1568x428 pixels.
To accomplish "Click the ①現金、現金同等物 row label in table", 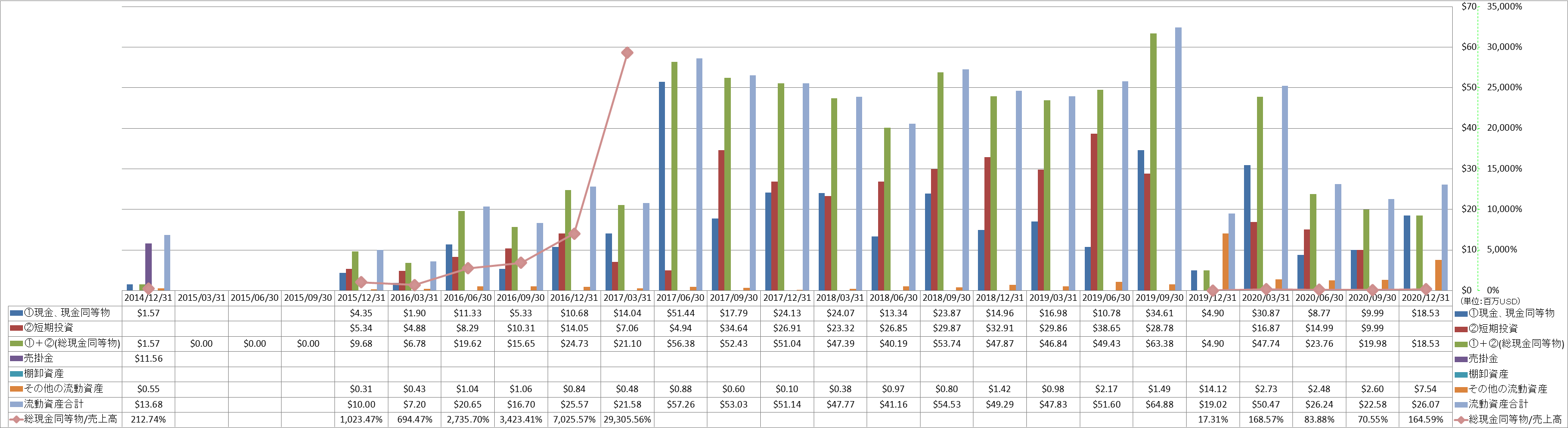I will (67, 312).
